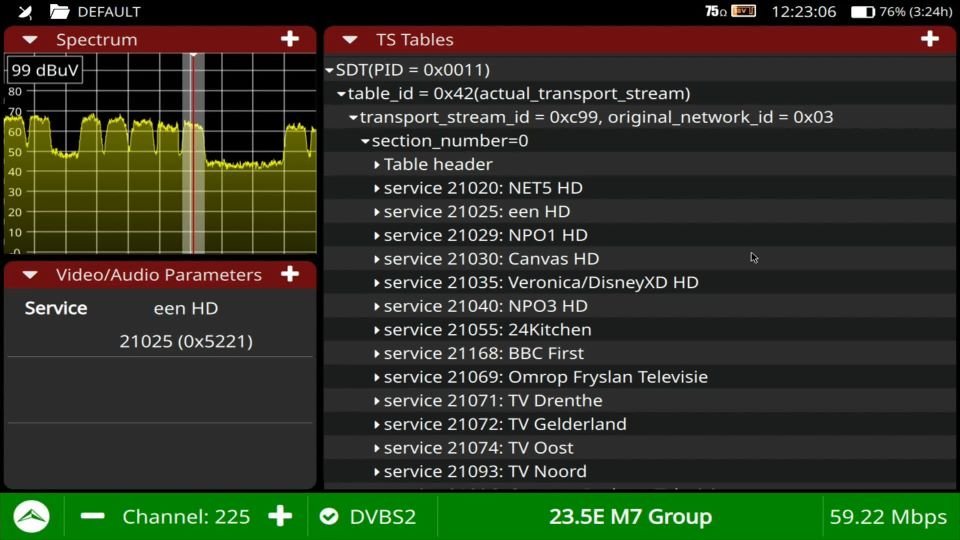Viewport: 960px width, 540px height.
Task: Click the red marker in the spectrum graph
Action: click(x=193, y=150)
